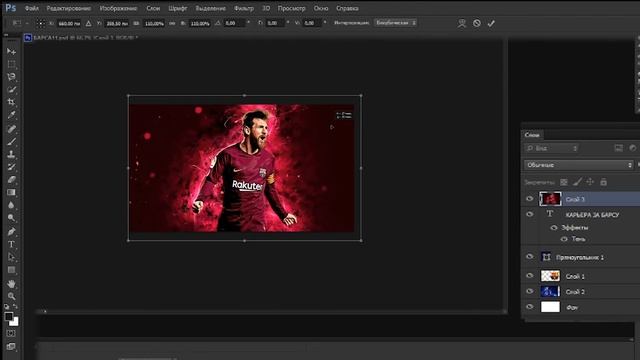
Task: Select the Hand tool
Action: pyautogui.click(x=11, y=284)
